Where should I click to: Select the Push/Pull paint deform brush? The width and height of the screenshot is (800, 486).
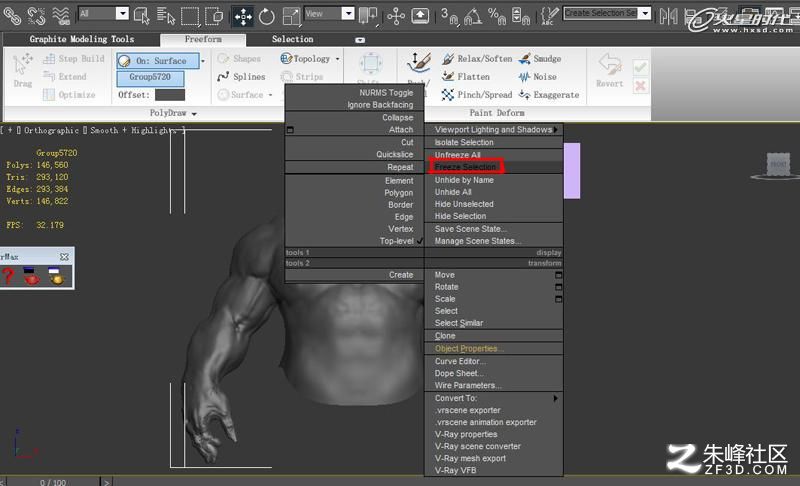[419, 64]
